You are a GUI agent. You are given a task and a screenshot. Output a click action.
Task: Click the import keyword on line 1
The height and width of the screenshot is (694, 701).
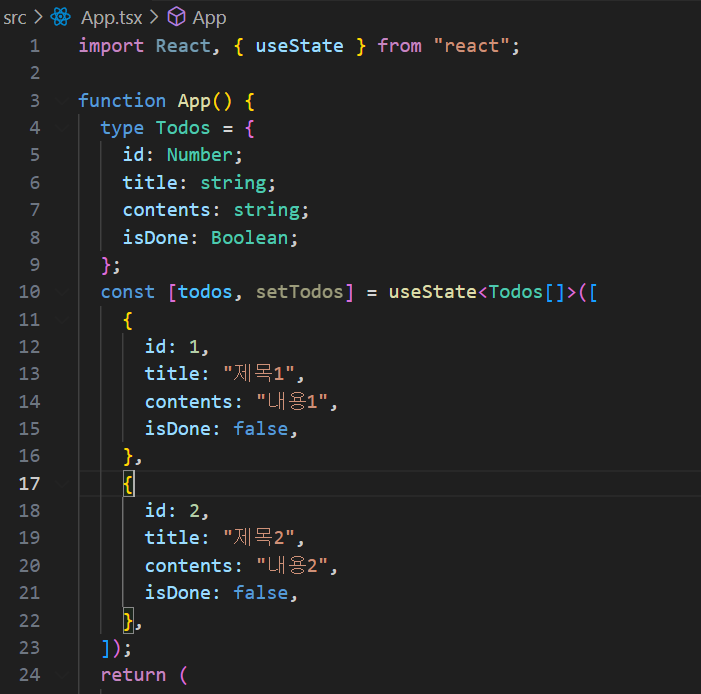click(111, 47)
